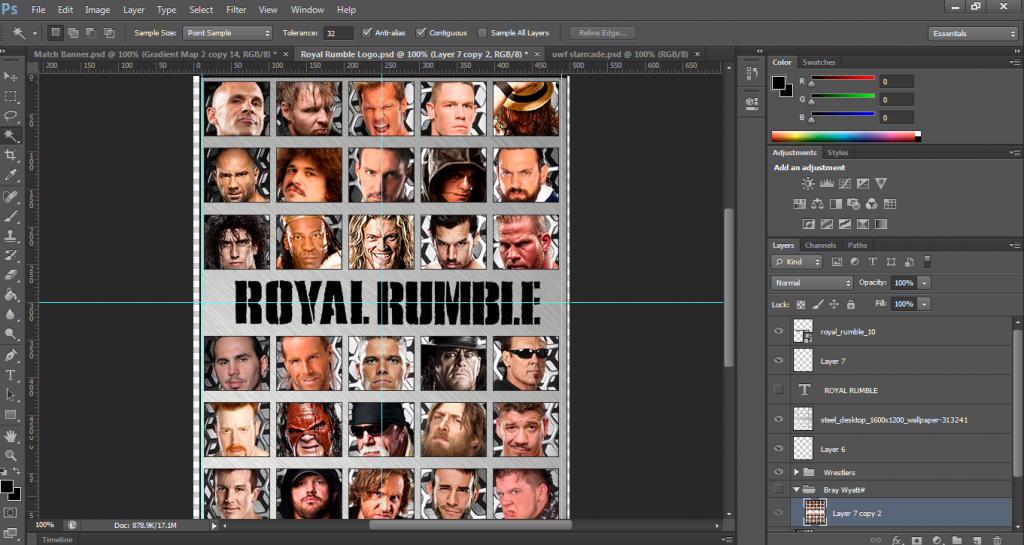Select the Horizontal Type tool
1024x545 pixels.
[10, 375]
